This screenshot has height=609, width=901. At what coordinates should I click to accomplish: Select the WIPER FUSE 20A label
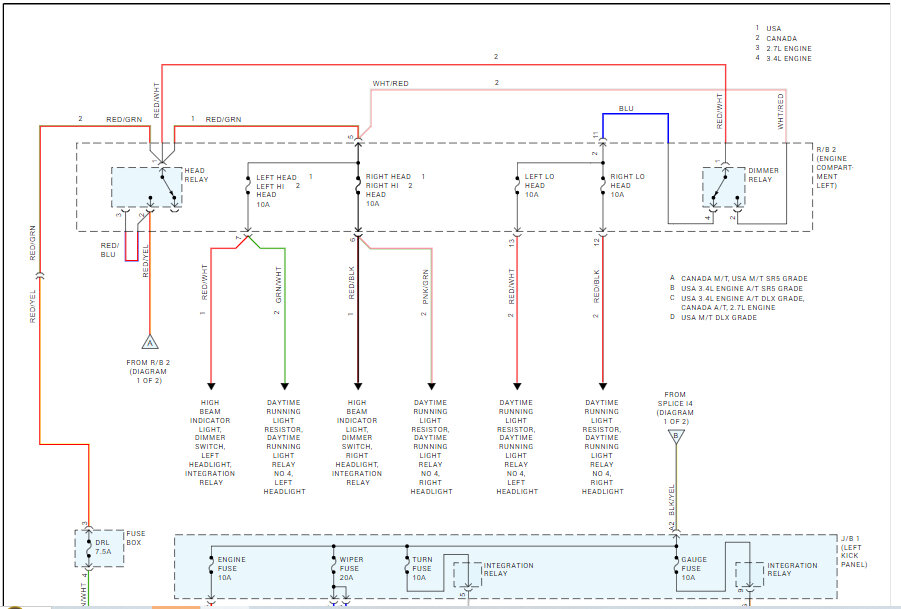pos(351,568)
